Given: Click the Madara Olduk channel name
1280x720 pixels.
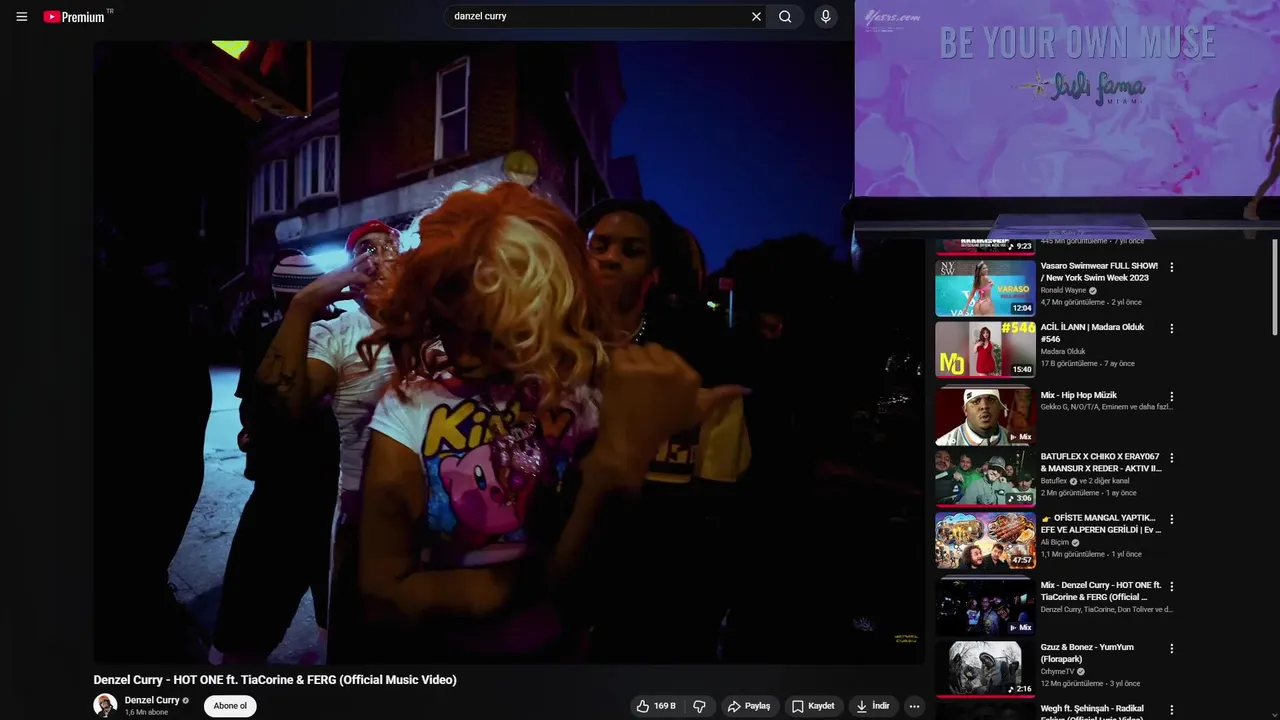Looking at the screenshot, I should [x=1063, y=351].
